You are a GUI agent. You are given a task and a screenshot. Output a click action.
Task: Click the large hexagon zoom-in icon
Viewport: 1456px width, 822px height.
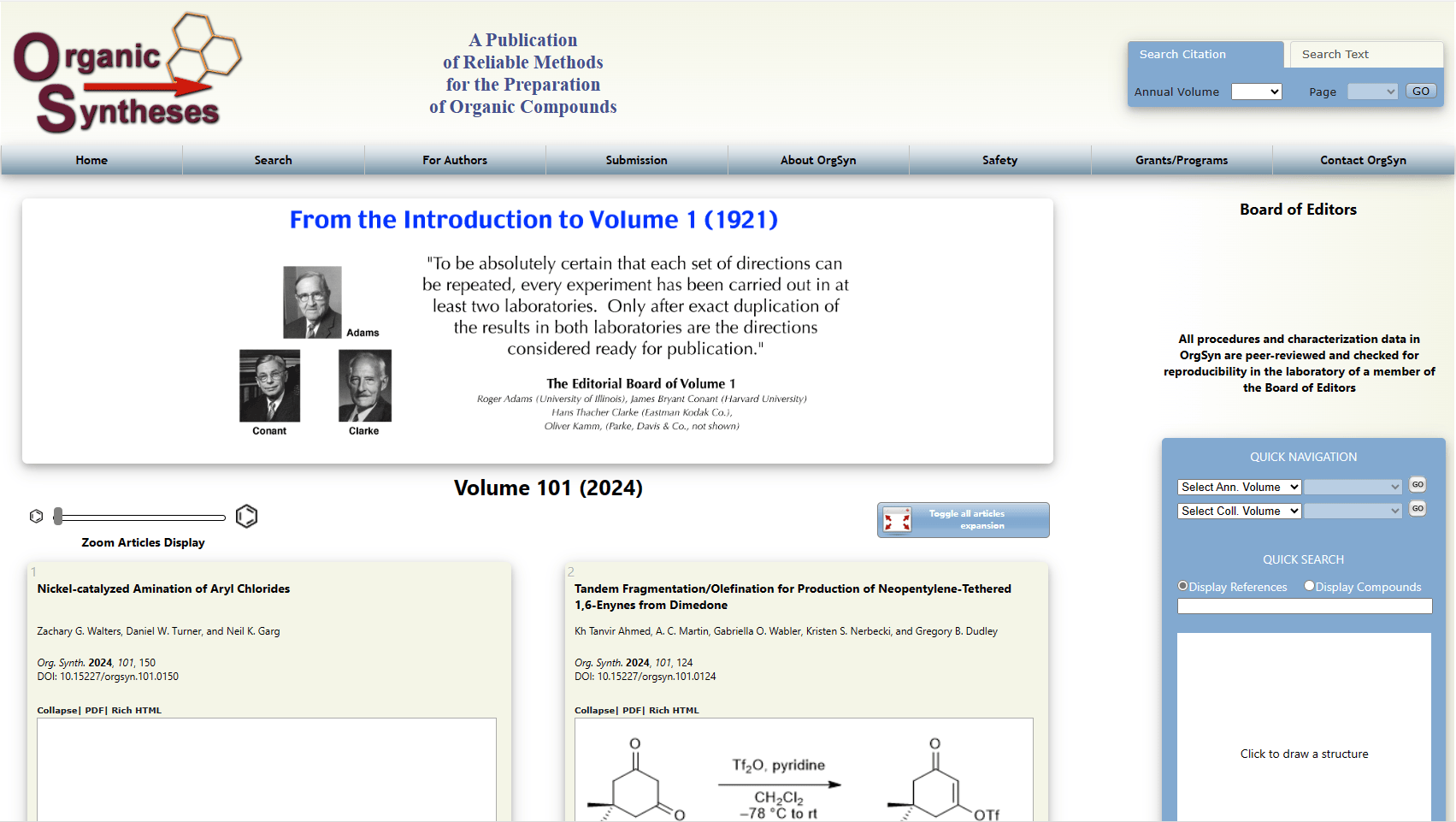(x=246, y=516)
